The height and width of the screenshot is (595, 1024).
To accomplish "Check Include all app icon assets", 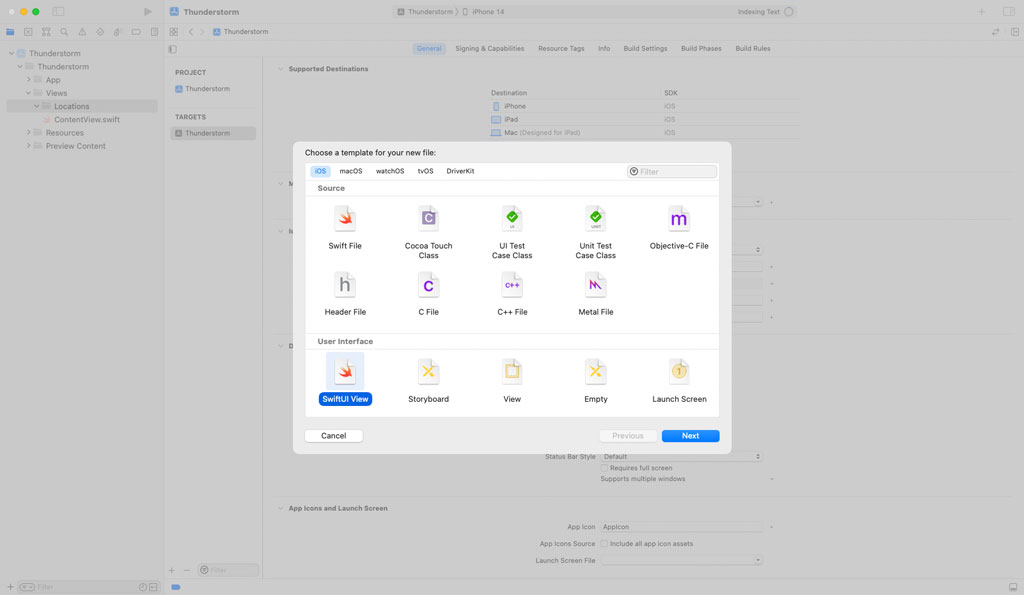I will pos(604,544).
